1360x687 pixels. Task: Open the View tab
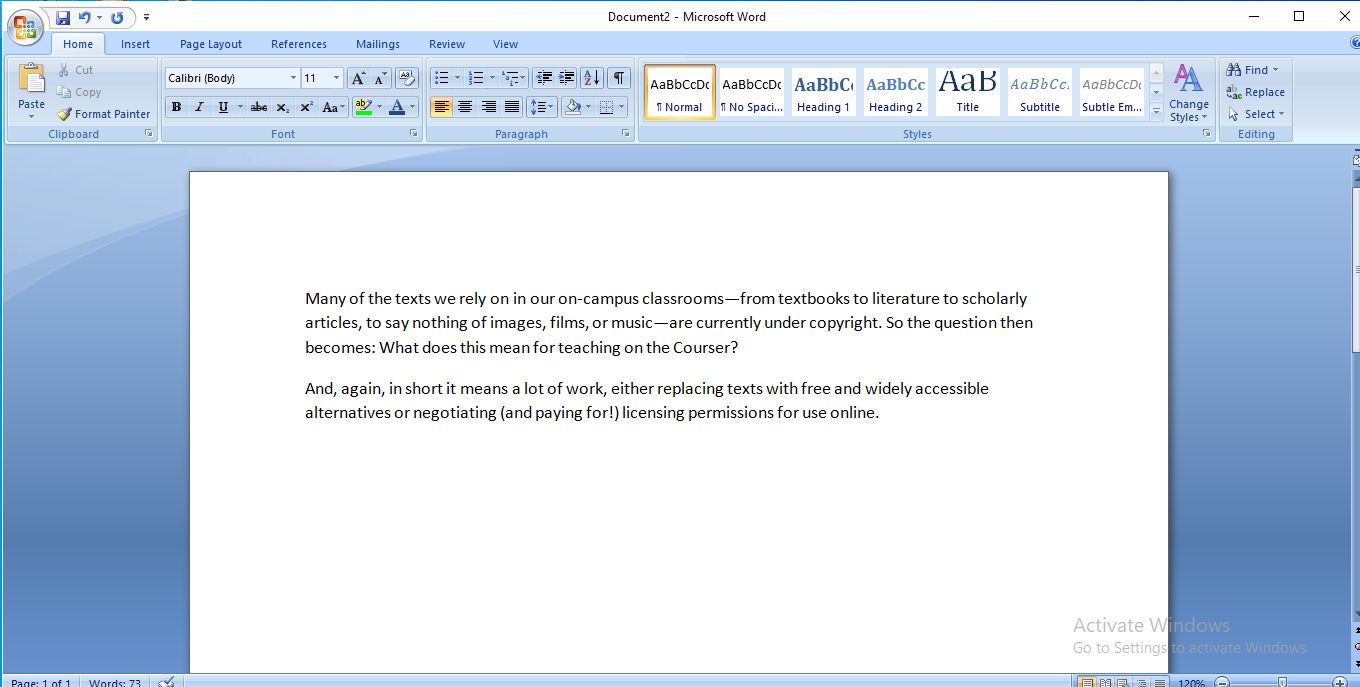pos(506,44)
